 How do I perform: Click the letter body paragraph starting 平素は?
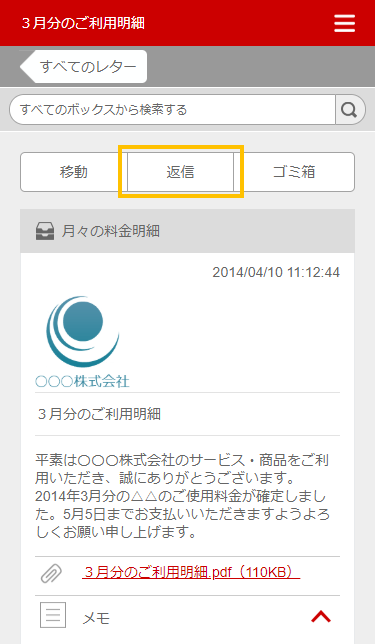click(183, 496)
